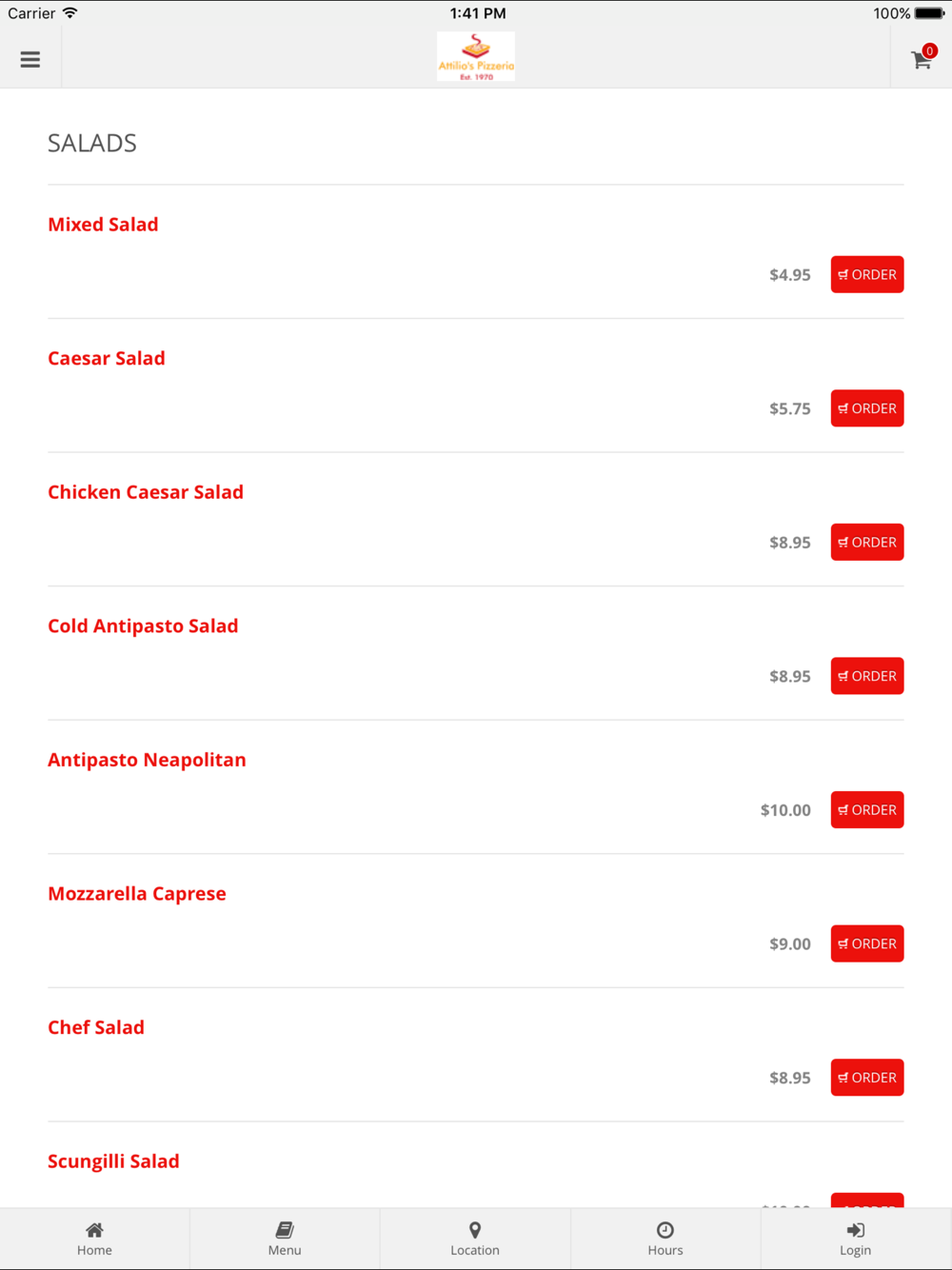Viewport: 952px width, 1270px height.
Task: Go to the Home tab
Action: (94, 1239)
